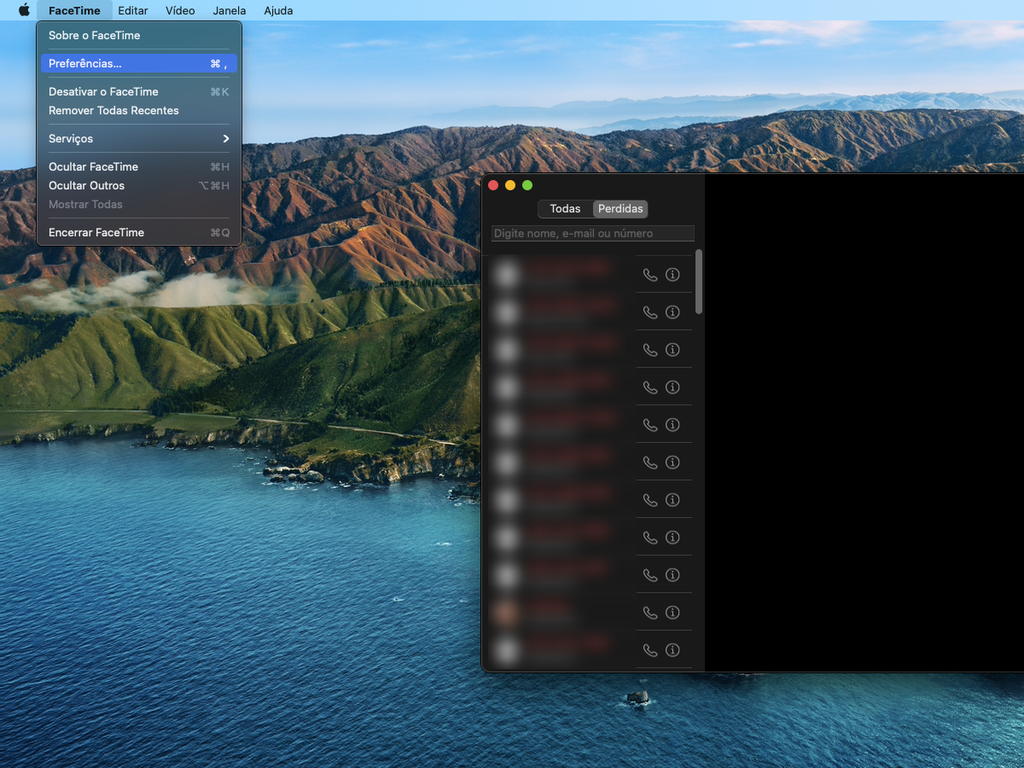Tap the phone icon on the fourth call row
The width and height of the screenshot is (1024, 768).
pyautogui.click(x=650, y=388)
